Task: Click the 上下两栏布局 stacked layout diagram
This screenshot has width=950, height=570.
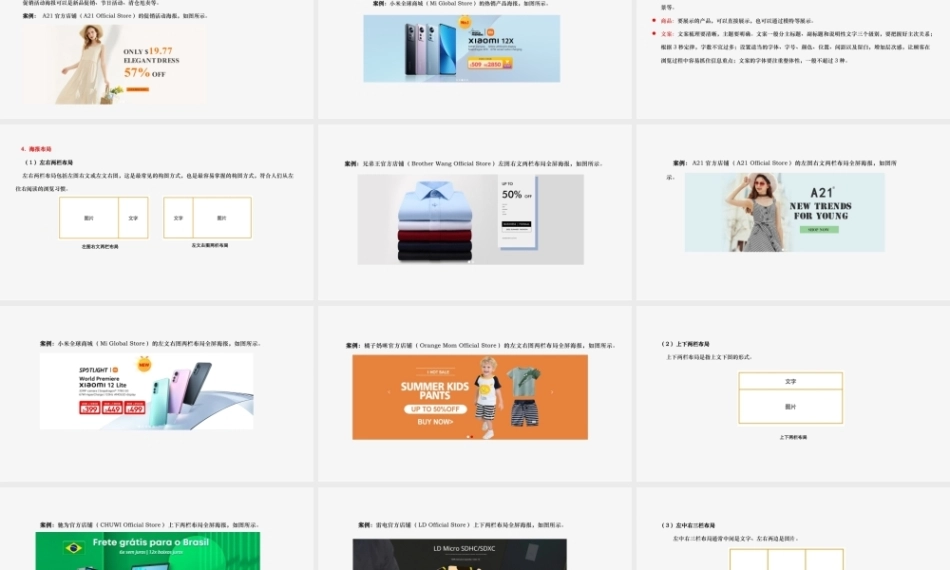Action: point(791,398)
